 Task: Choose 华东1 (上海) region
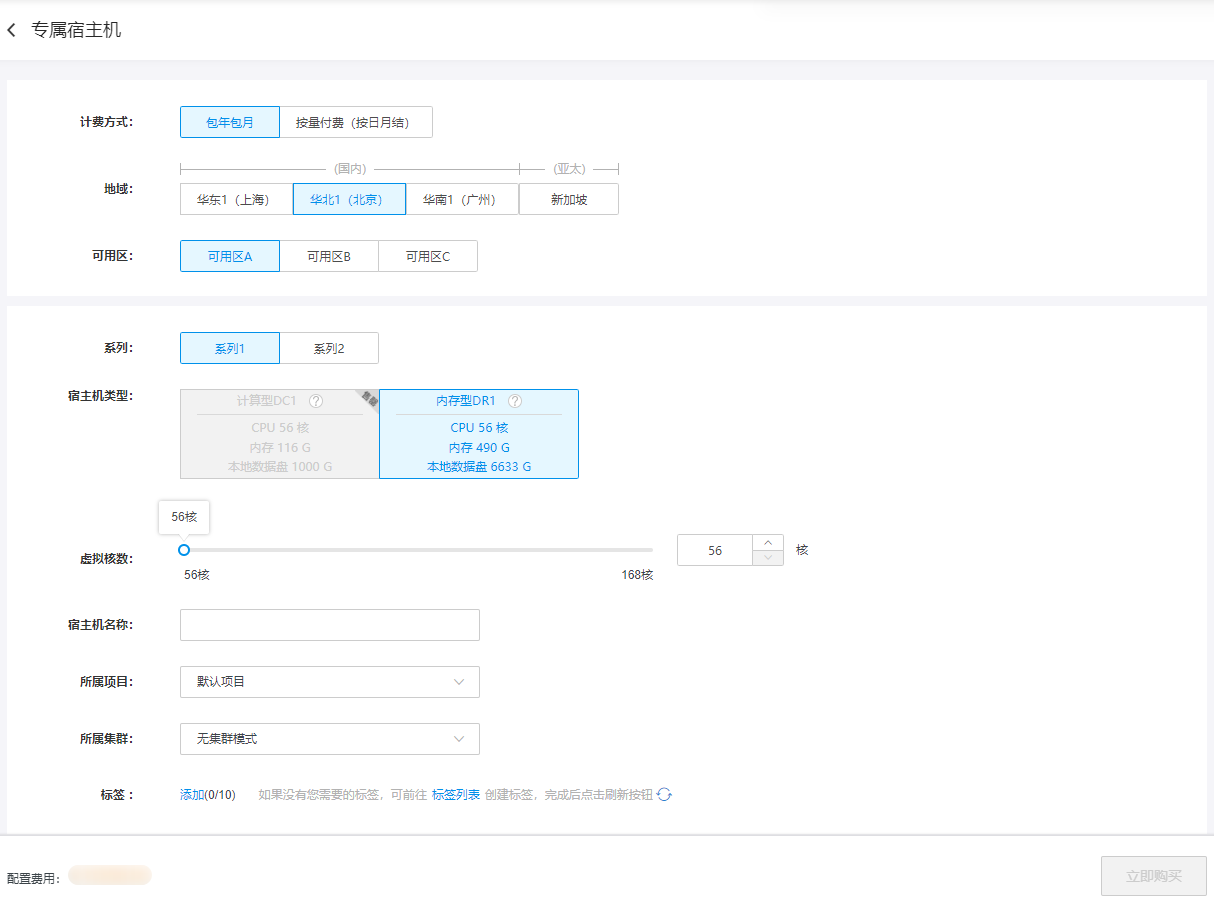(236, 199)
